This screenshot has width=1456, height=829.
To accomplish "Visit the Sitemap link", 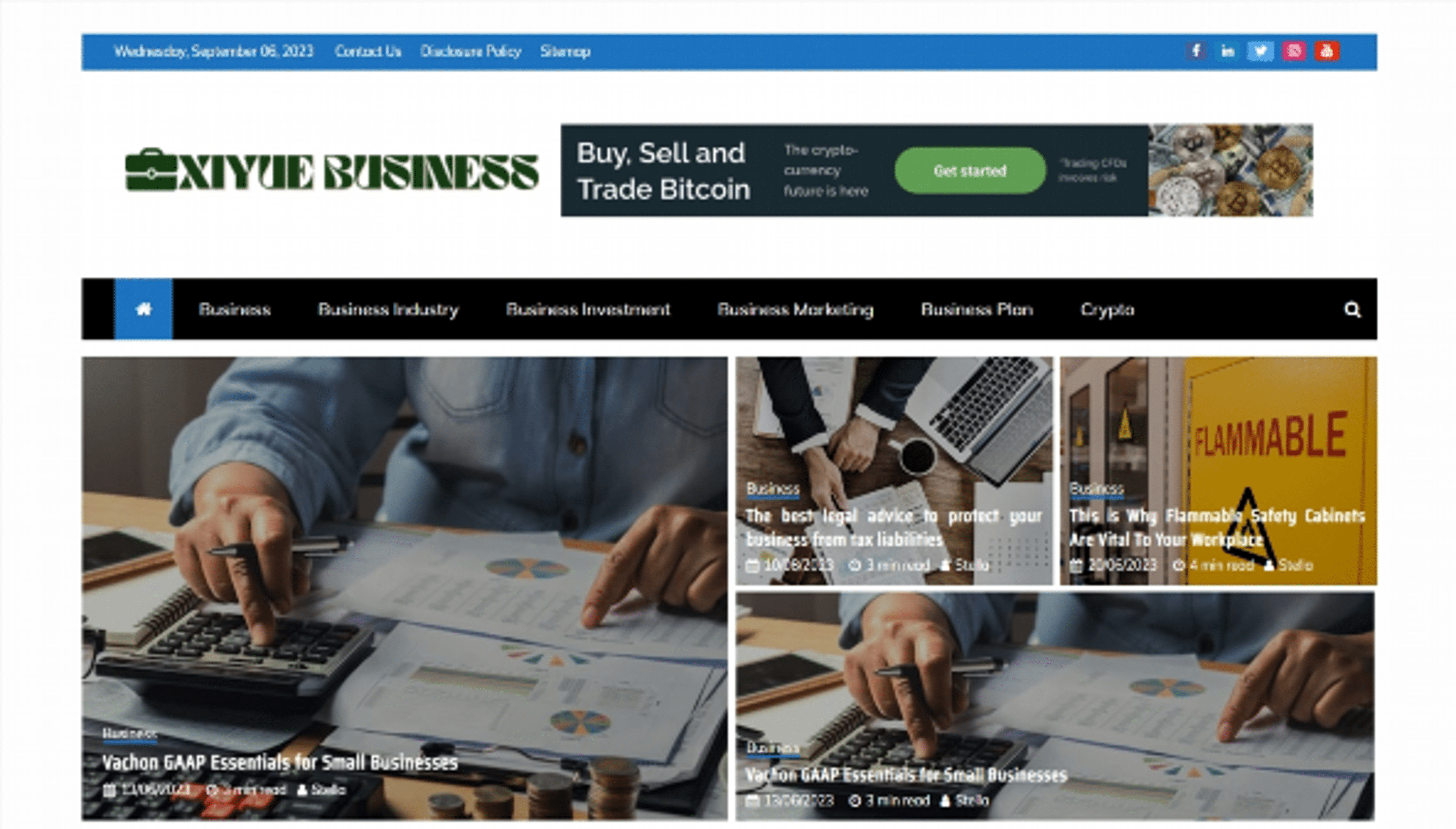I will tap(565, 51).
